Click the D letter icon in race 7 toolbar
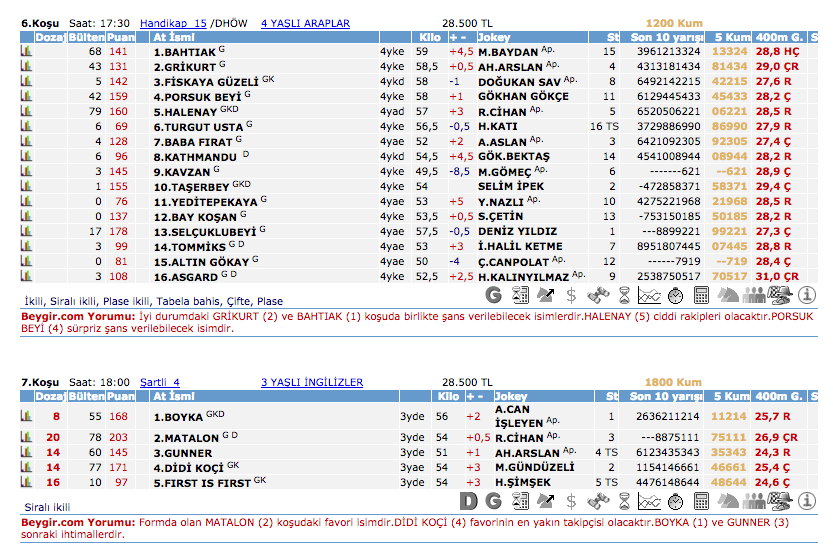 click(x=468, y=500)
